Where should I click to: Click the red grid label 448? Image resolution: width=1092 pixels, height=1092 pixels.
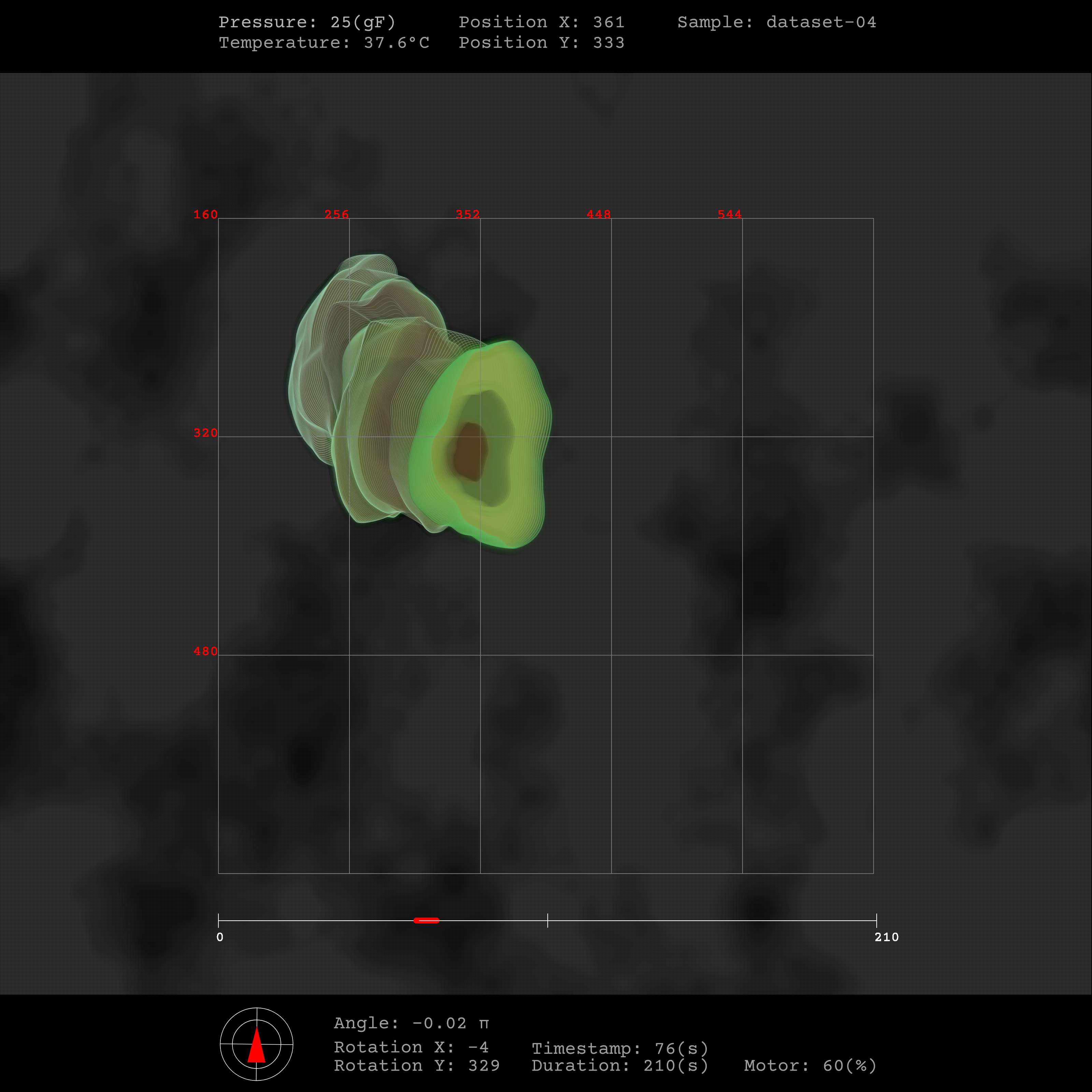click(x=599, y=214)
